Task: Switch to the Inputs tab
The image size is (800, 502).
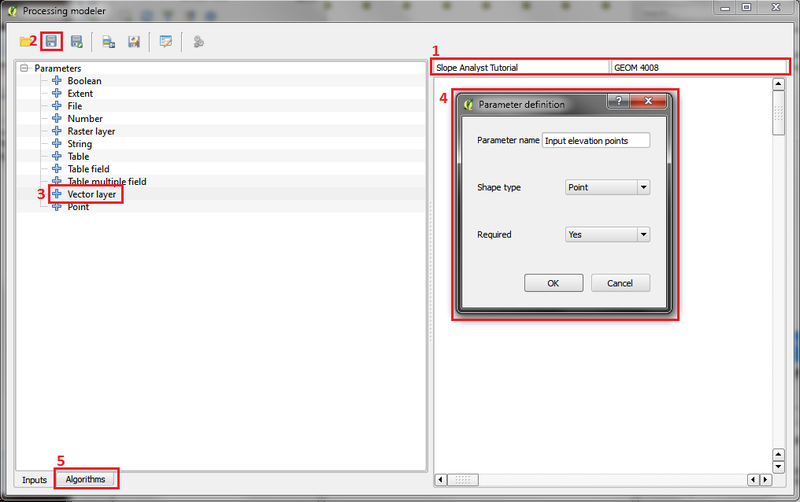Action: click(34, 480)
